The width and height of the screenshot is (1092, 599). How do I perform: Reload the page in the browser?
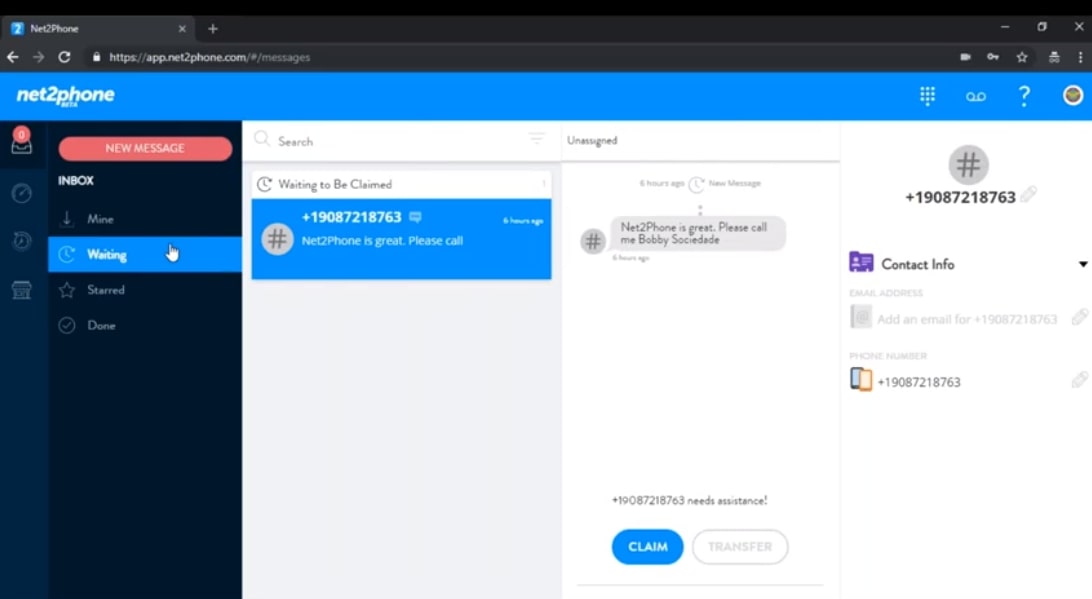pyautogui.click(x=64, y=57)
